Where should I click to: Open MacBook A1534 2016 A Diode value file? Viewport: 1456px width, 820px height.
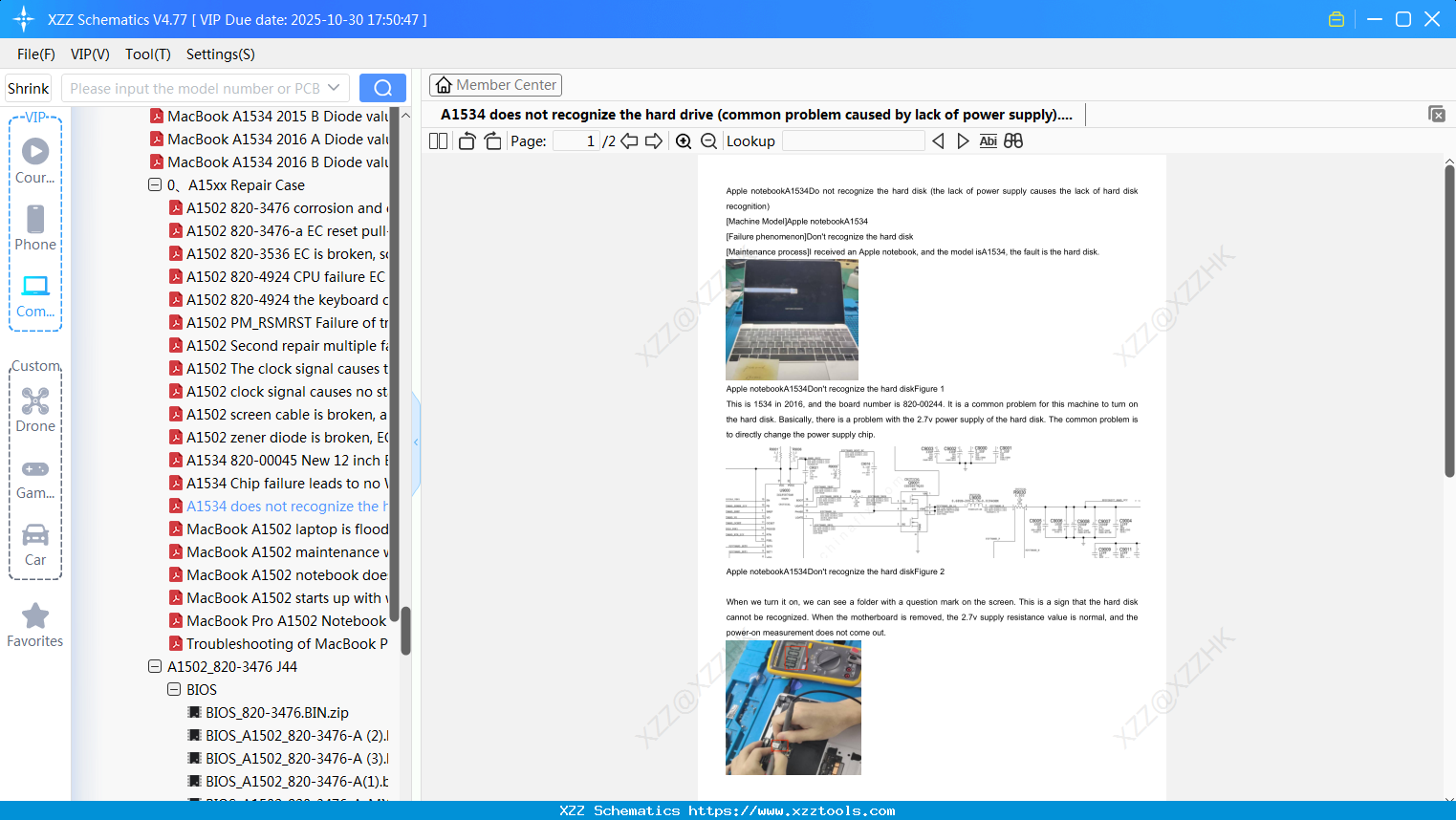(277, 139)
